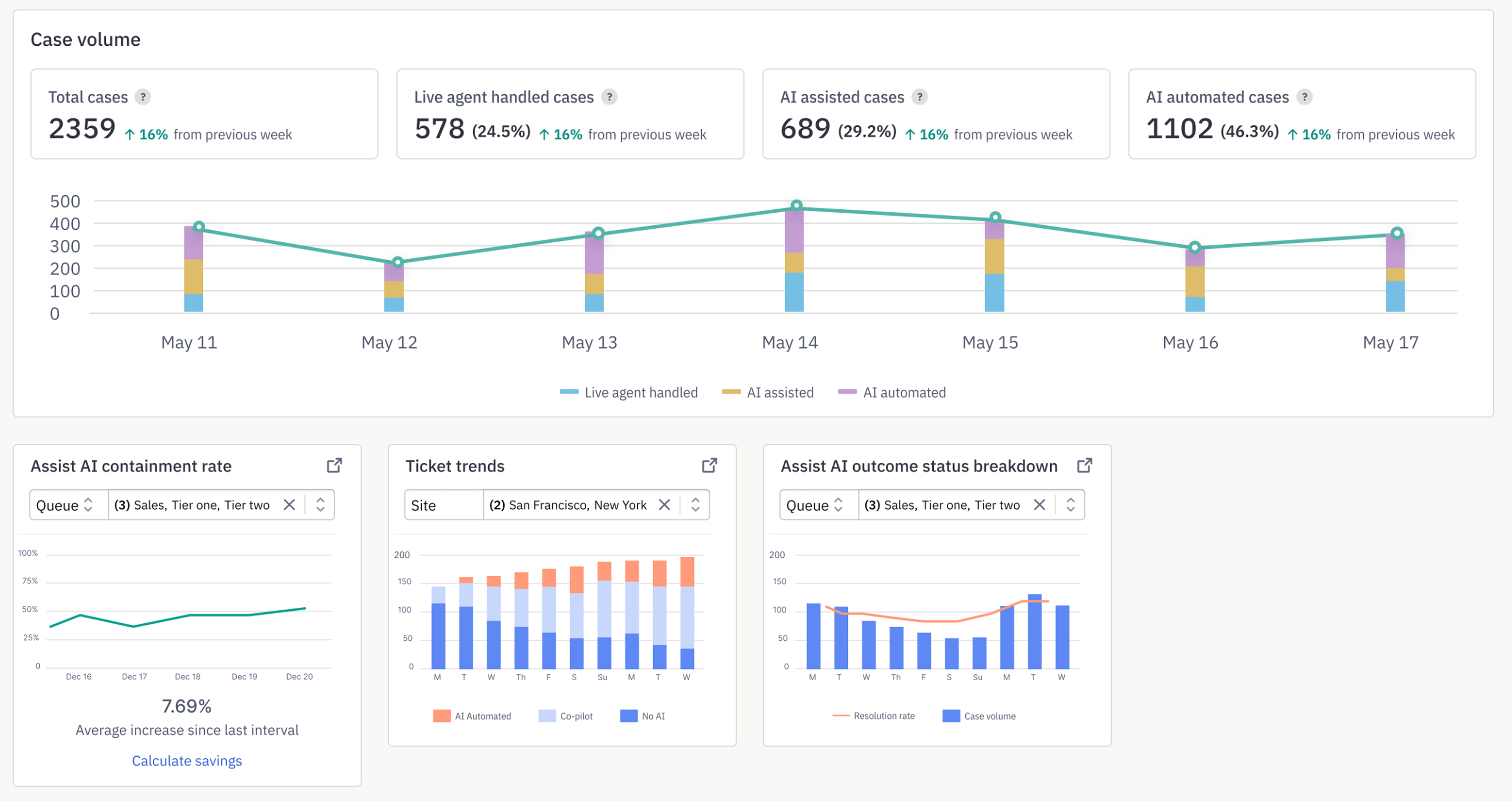Viewport: 1512px width, 801px height.
Task: Open Assist AI containment rate in new window
Action: [x=334, y=465]
